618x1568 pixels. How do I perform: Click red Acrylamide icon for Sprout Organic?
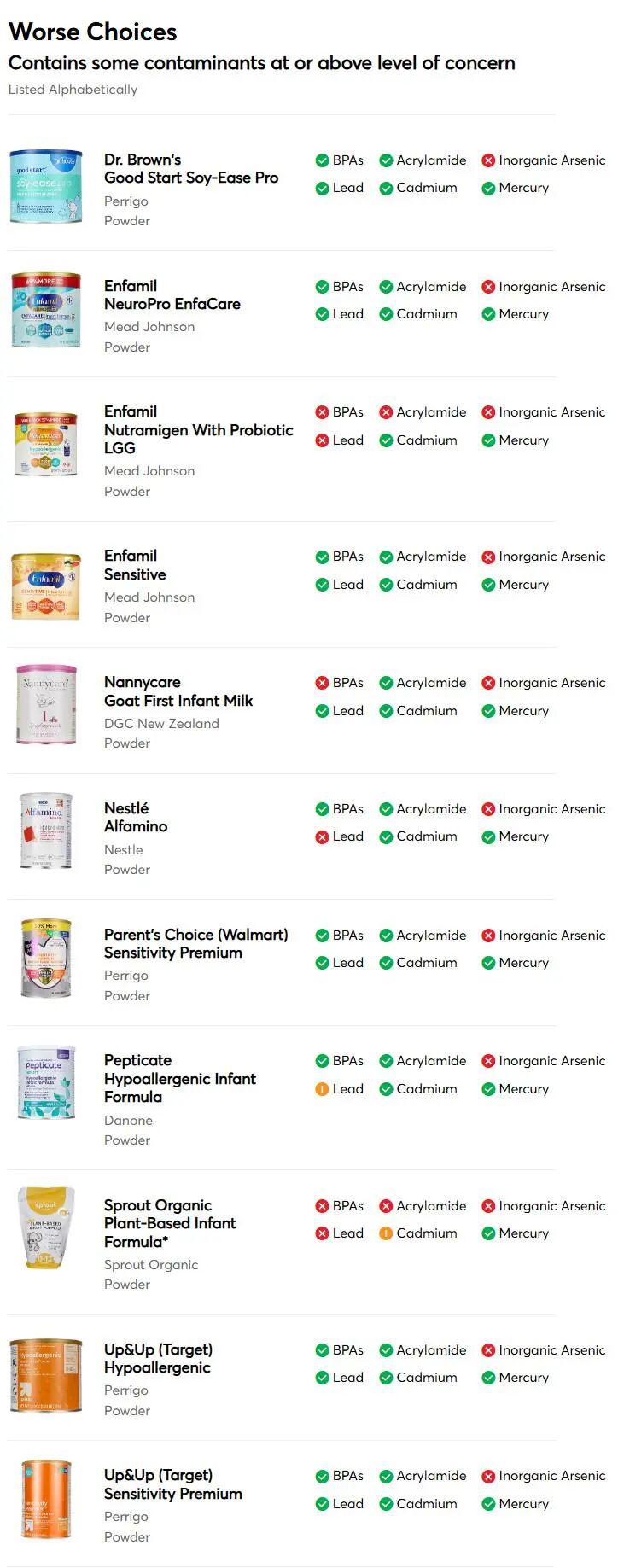(x=386, y=1206)
